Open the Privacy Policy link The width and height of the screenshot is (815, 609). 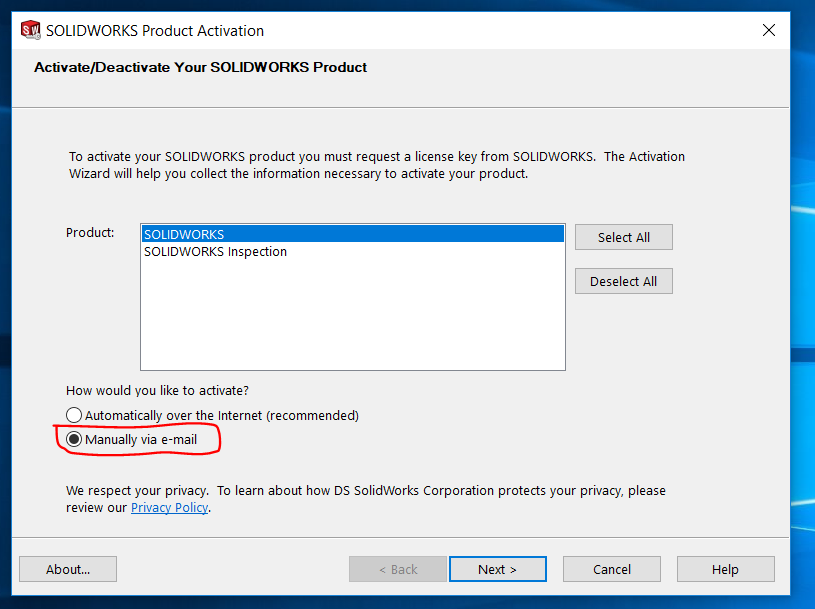pos(169,507)
